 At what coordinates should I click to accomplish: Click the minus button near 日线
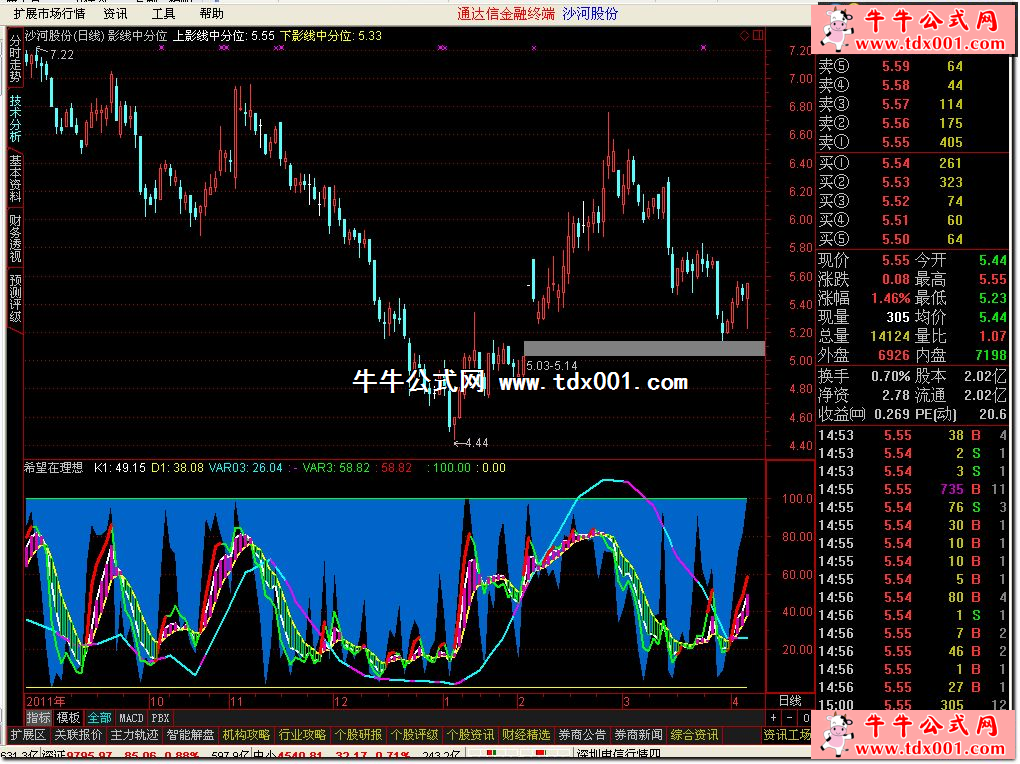click(789, 718)
